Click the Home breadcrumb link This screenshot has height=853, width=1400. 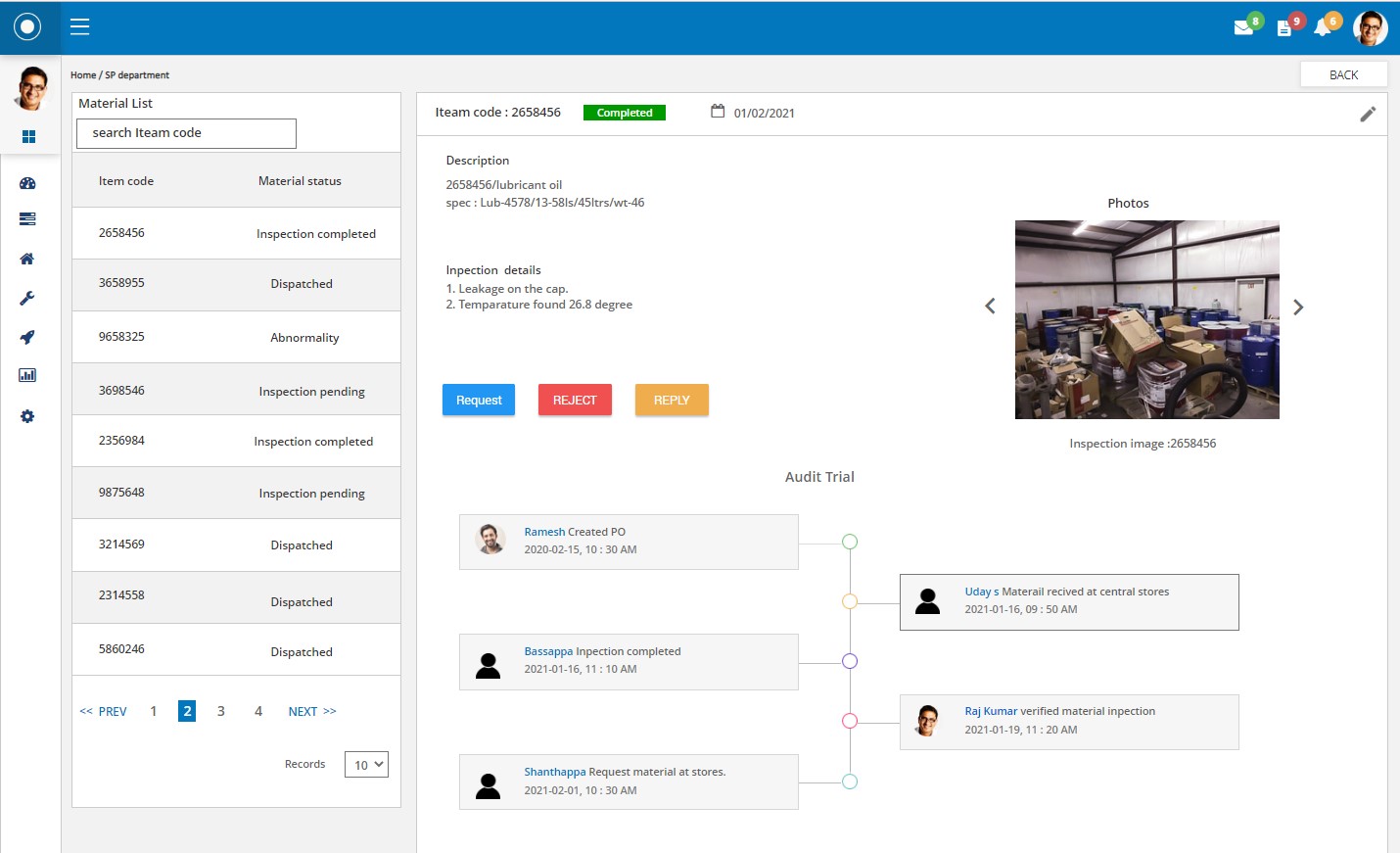[x=83, y=75]
